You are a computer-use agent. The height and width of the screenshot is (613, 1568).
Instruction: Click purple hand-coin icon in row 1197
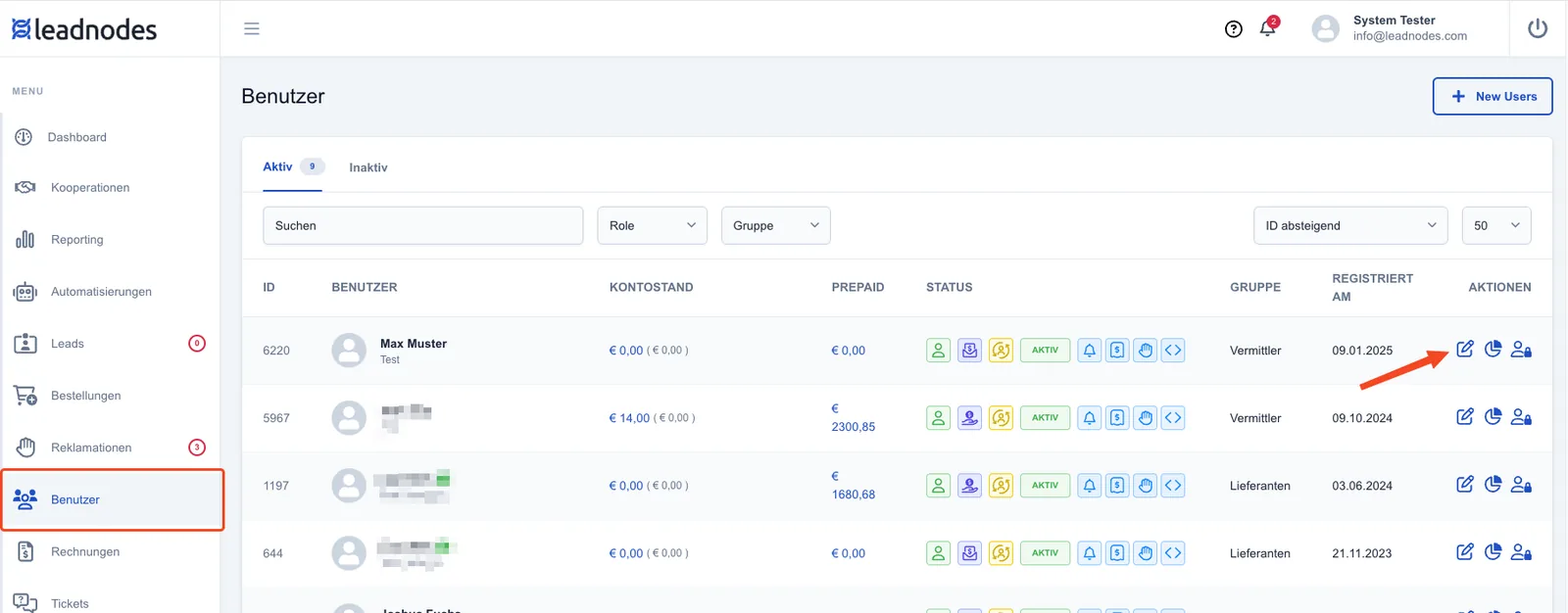click(969, 485)
